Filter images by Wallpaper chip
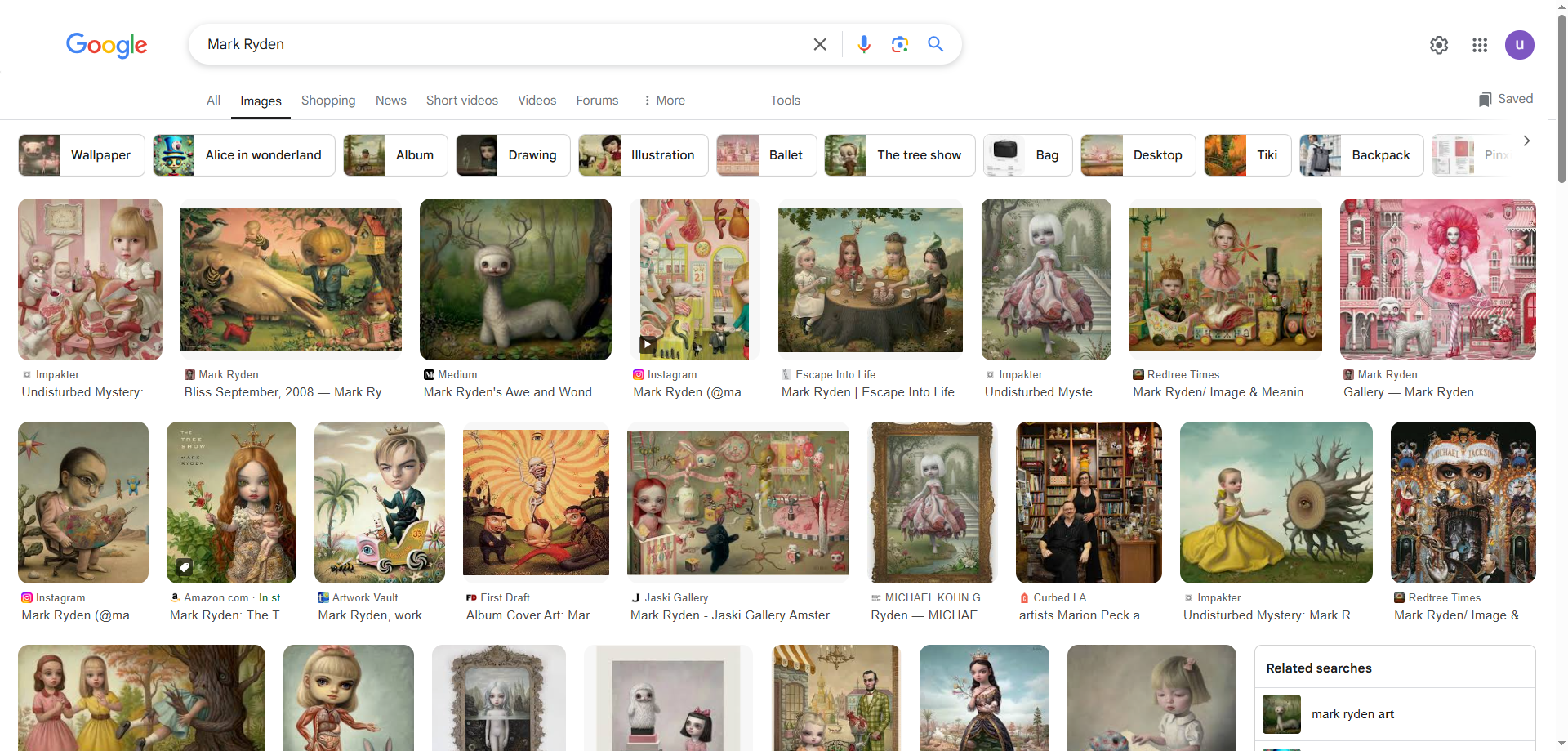The height and width of the screenshot is (751, 1568). coord(82,155)
